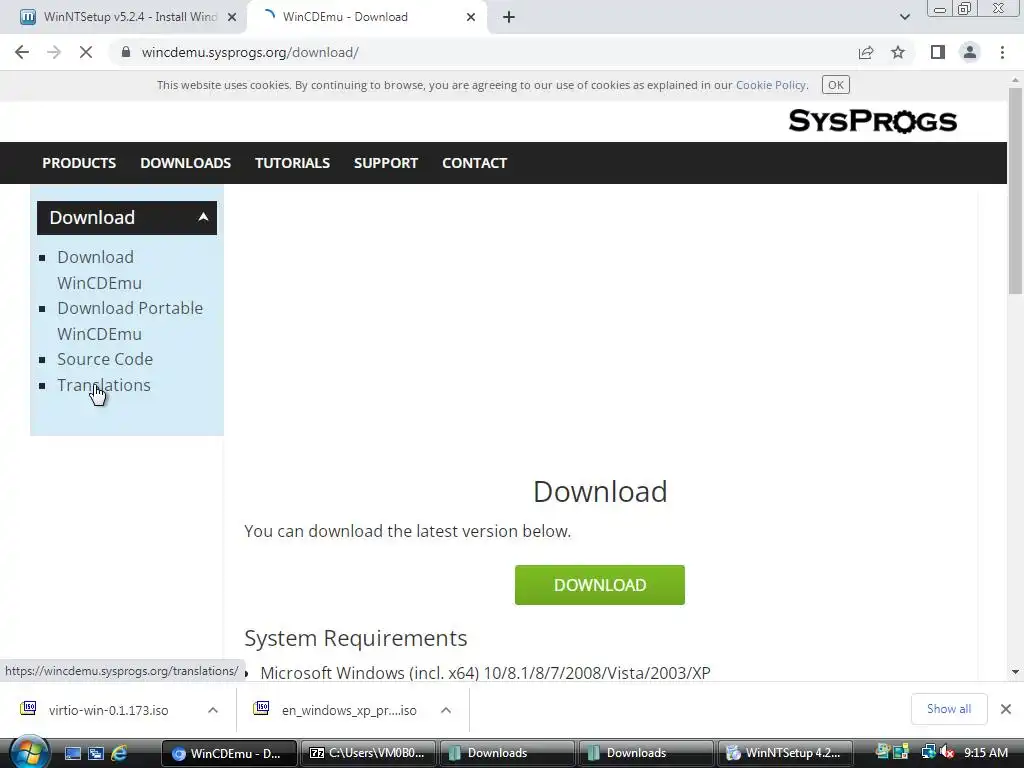The image size is (1024, 768).
Task: Click the SysProgs logo
Action: coord(872,121)
